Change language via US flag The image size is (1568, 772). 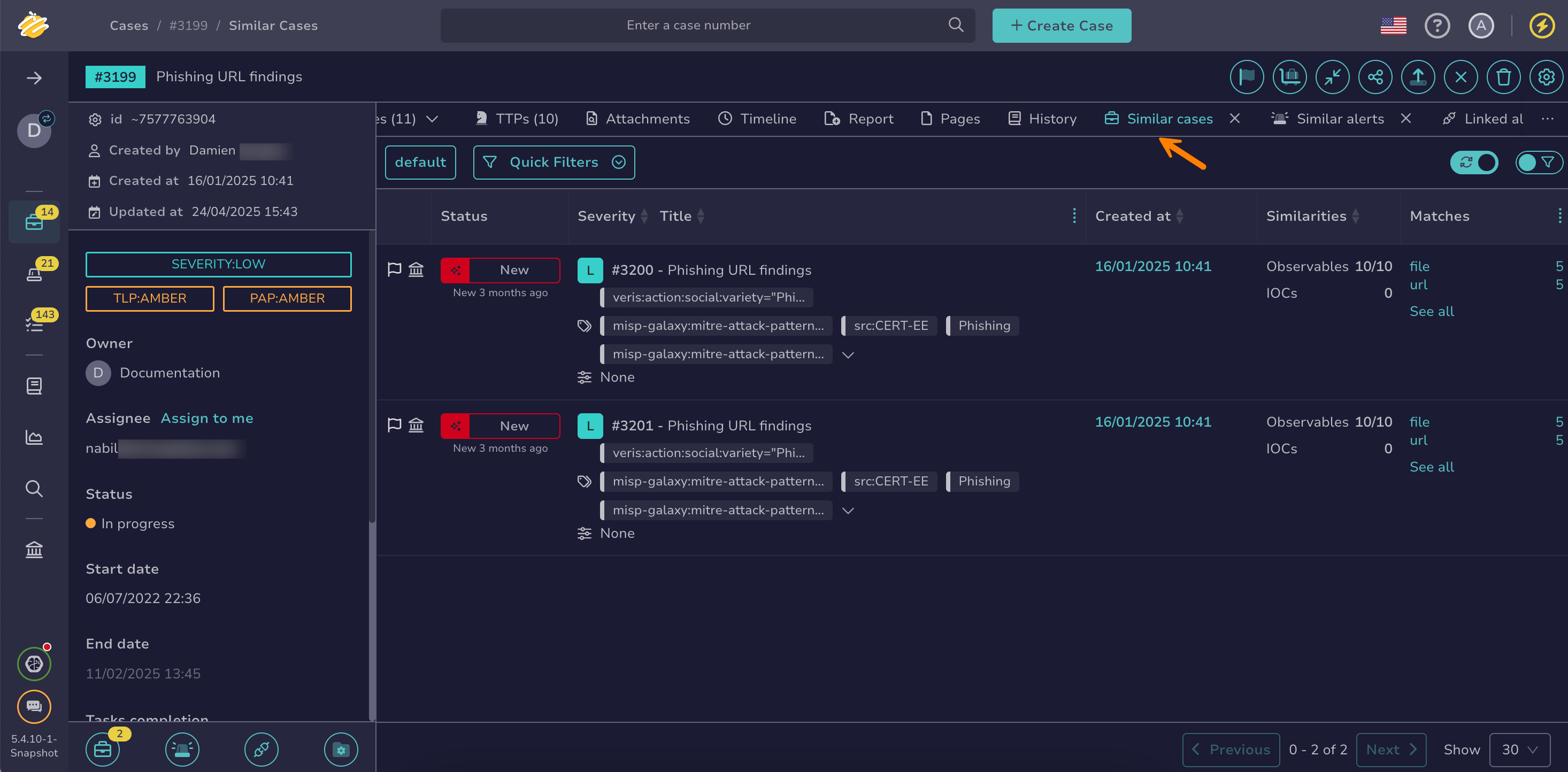coord(1393,26)
